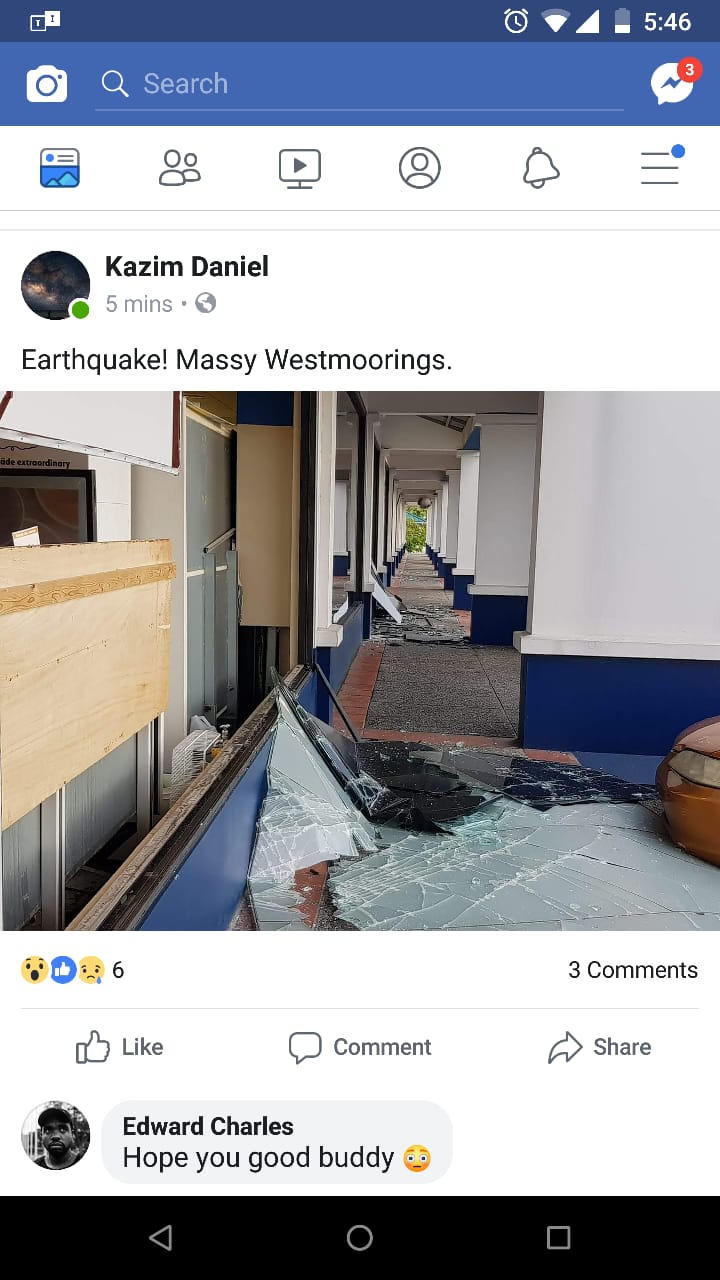View the earthquake damage photo

pos(360,661)
